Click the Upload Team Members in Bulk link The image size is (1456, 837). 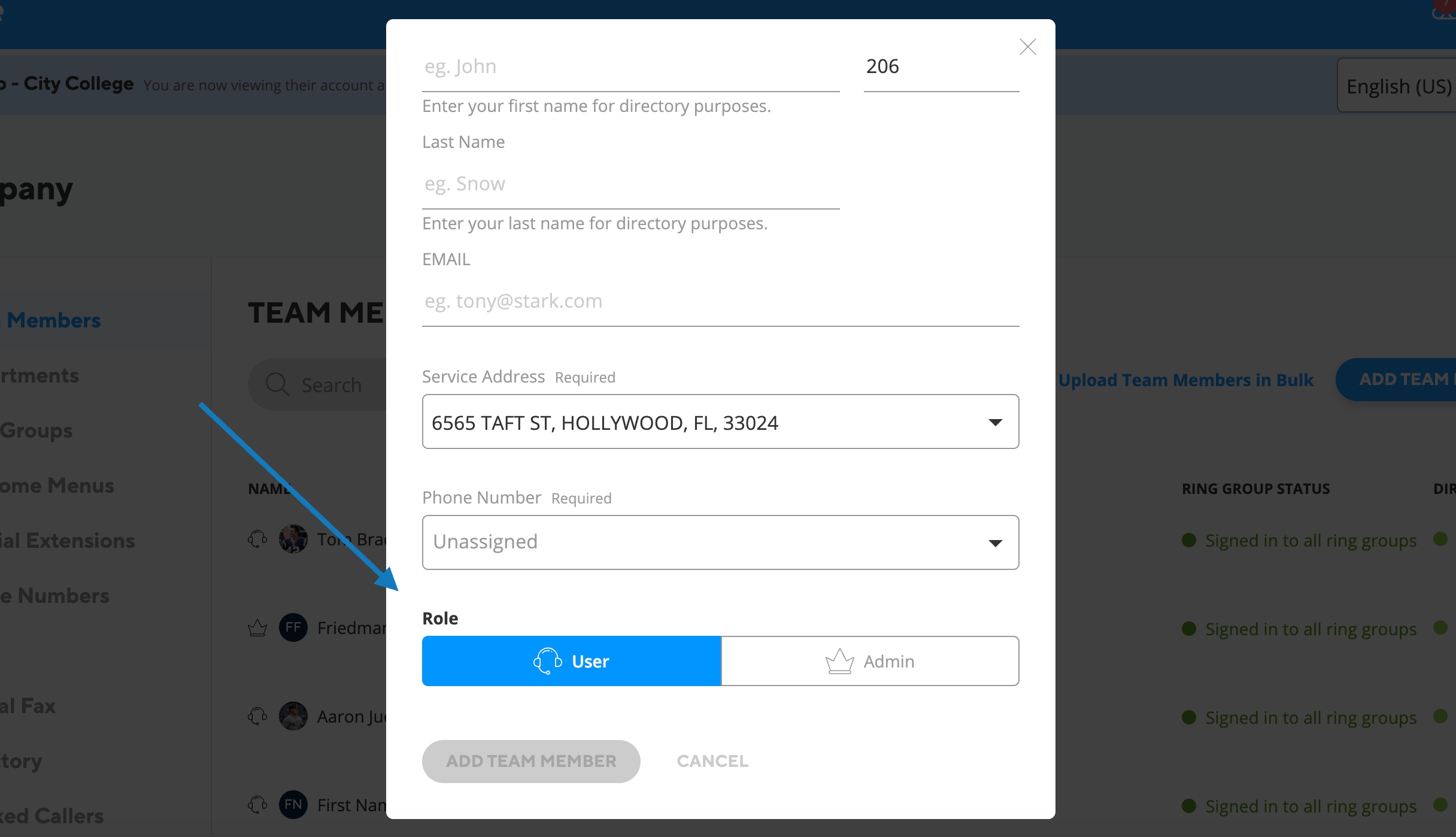(x=1185, y=380)
